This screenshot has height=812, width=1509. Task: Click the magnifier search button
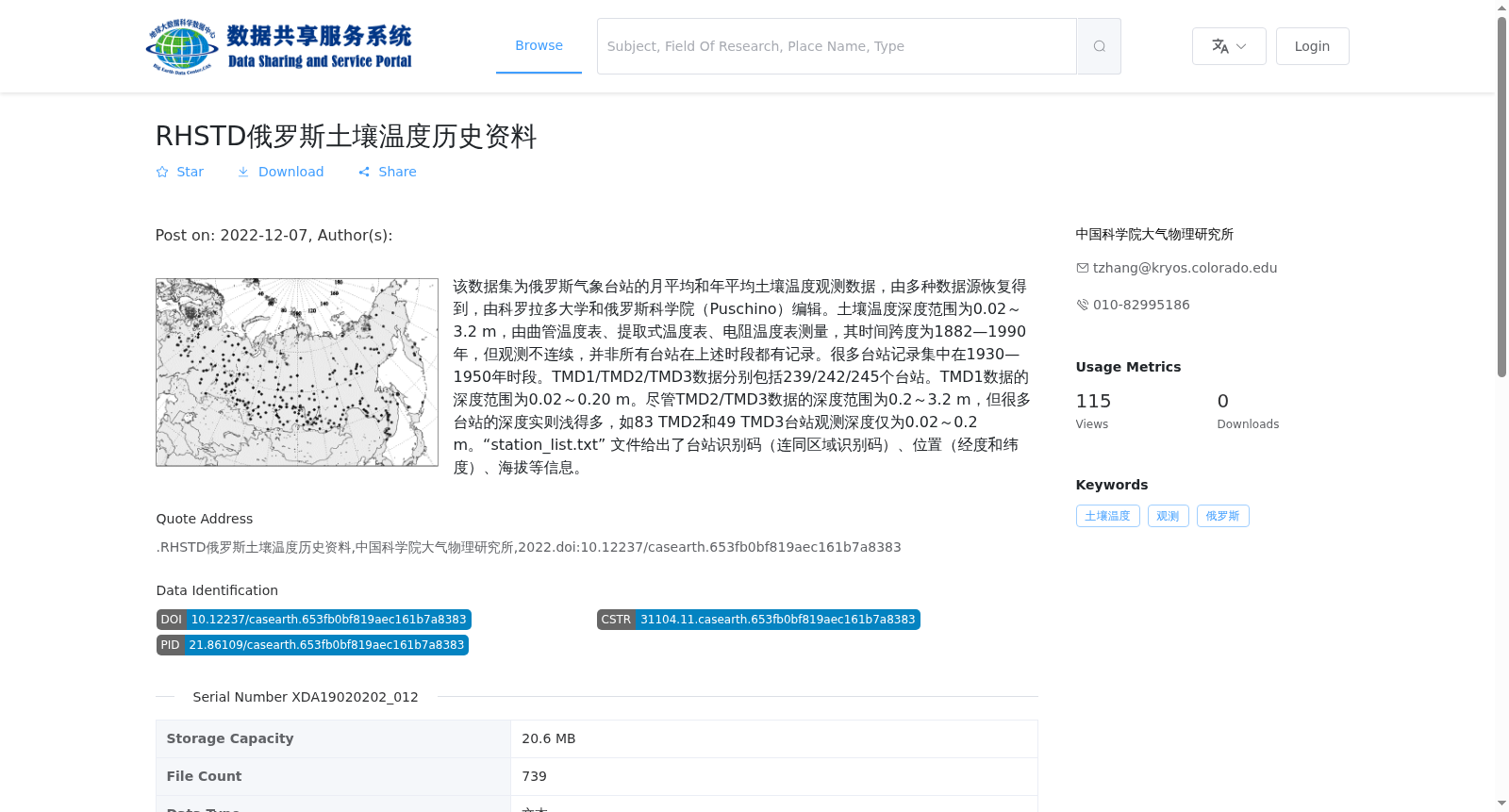click(x=1099, y=46)
